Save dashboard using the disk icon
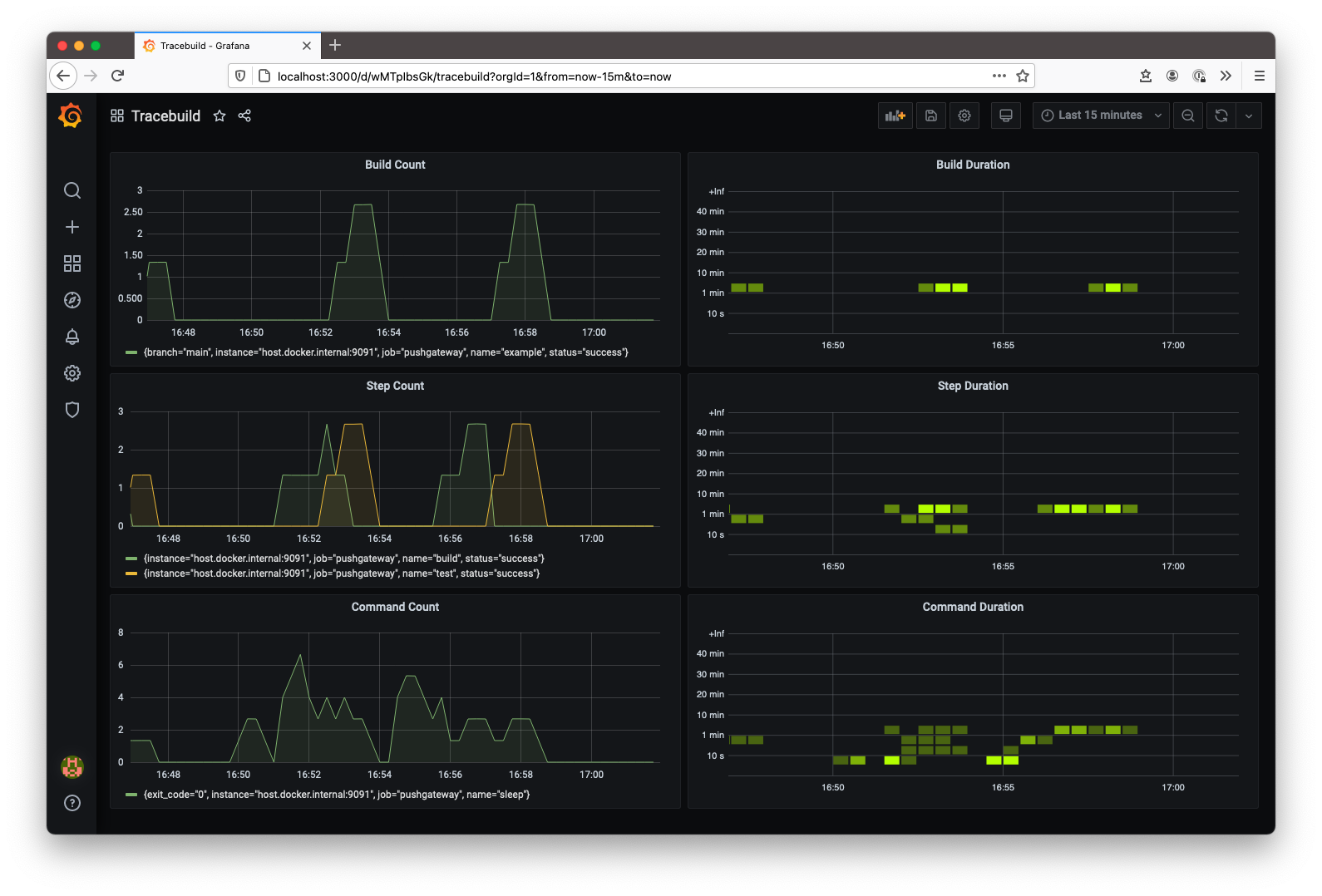 [931, 116]
